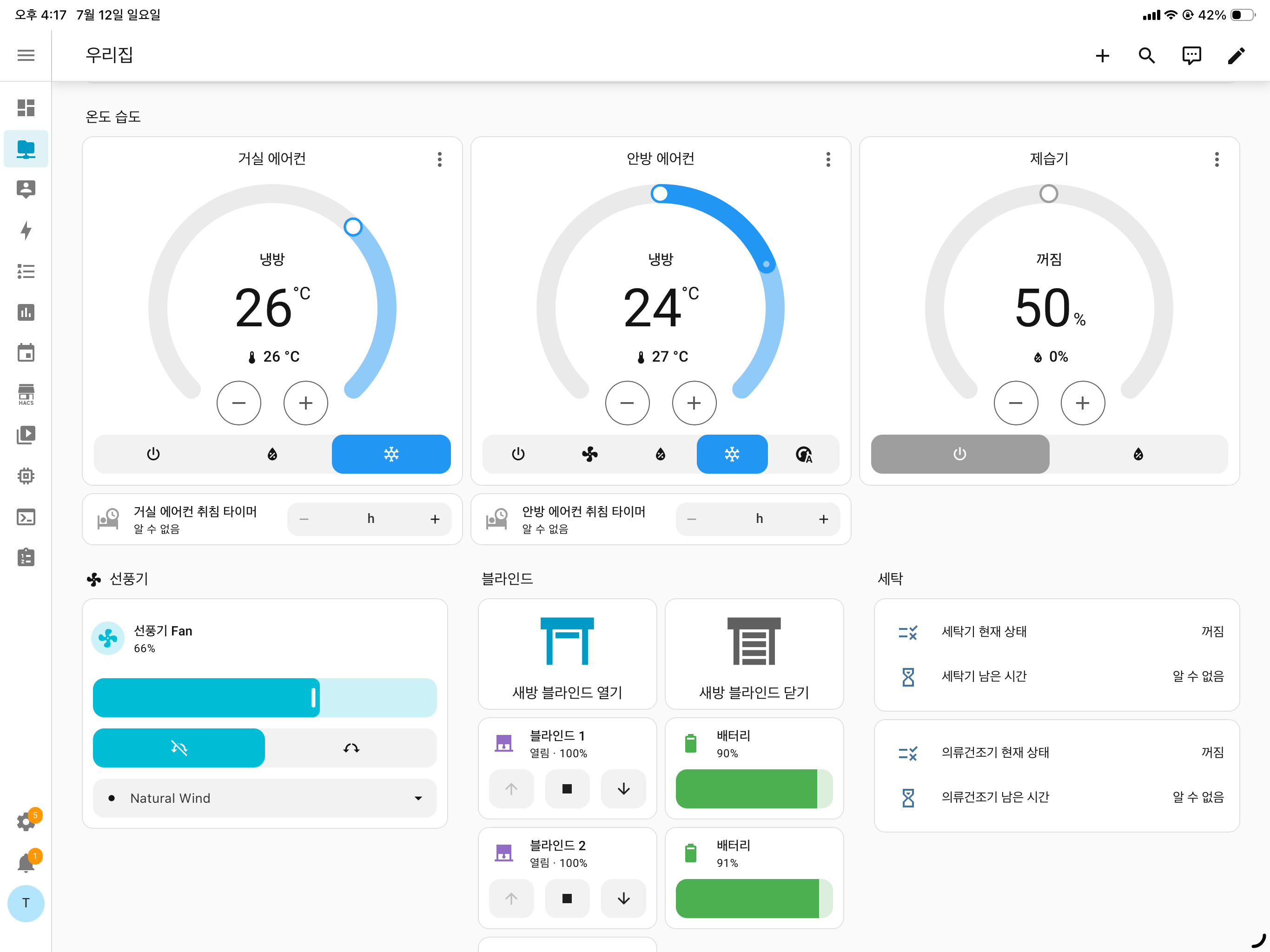
Task: Toggle 선풍기 oscillation on
Action: click(x=351, y=747)
